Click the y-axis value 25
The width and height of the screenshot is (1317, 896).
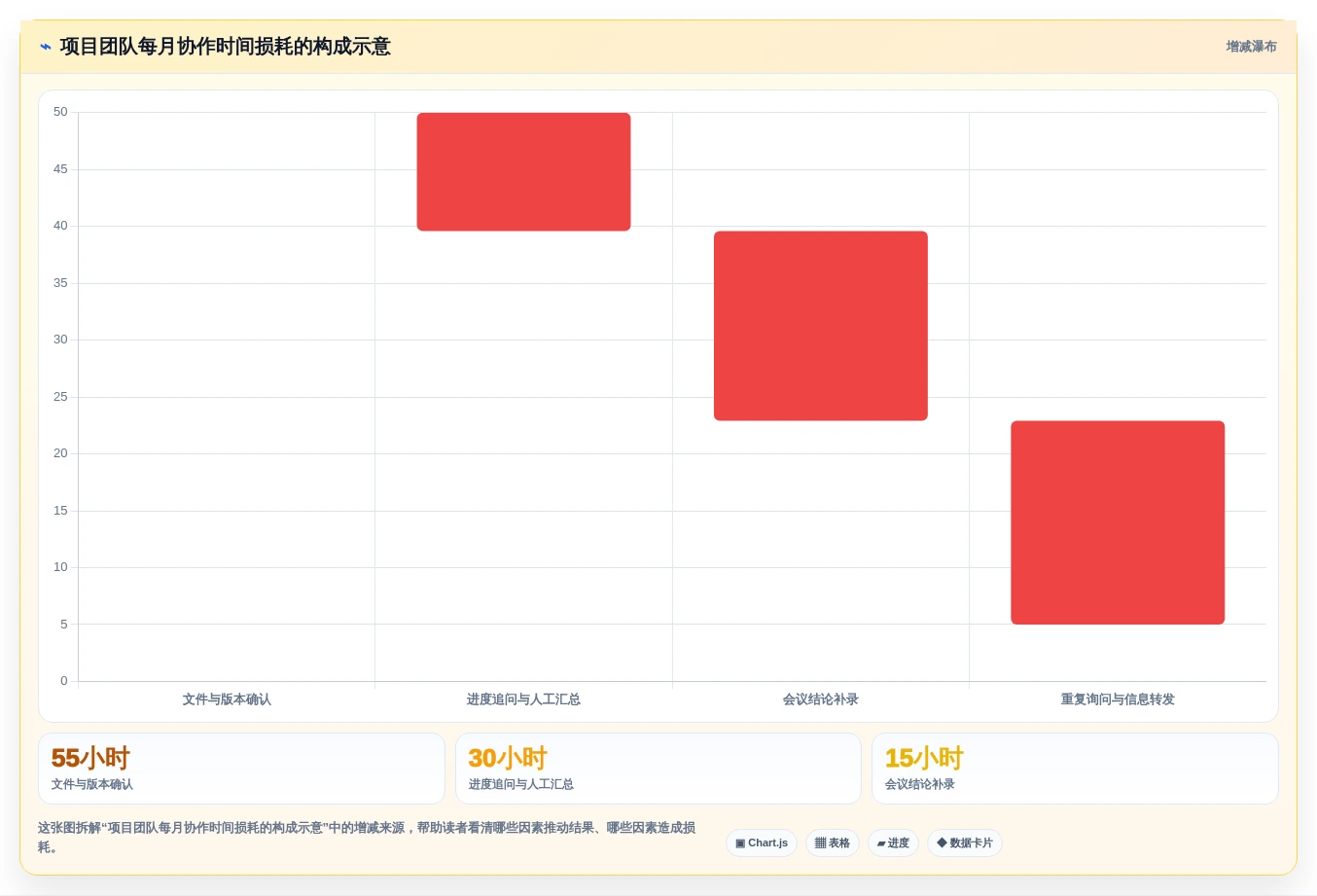tap(60, 397)
